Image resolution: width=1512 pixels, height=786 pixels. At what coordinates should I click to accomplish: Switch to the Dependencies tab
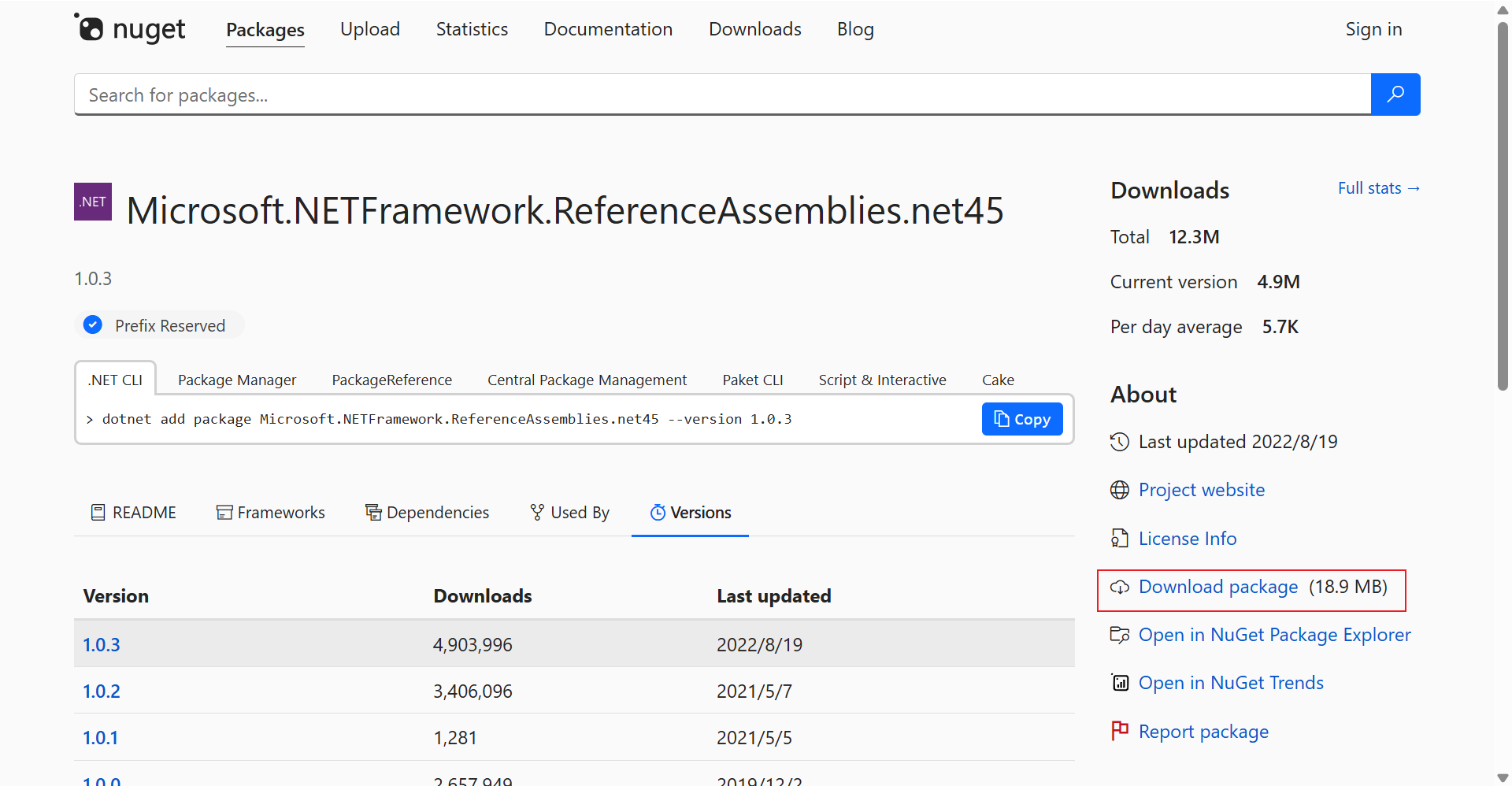pyautogui.click(x=438, y=512)
